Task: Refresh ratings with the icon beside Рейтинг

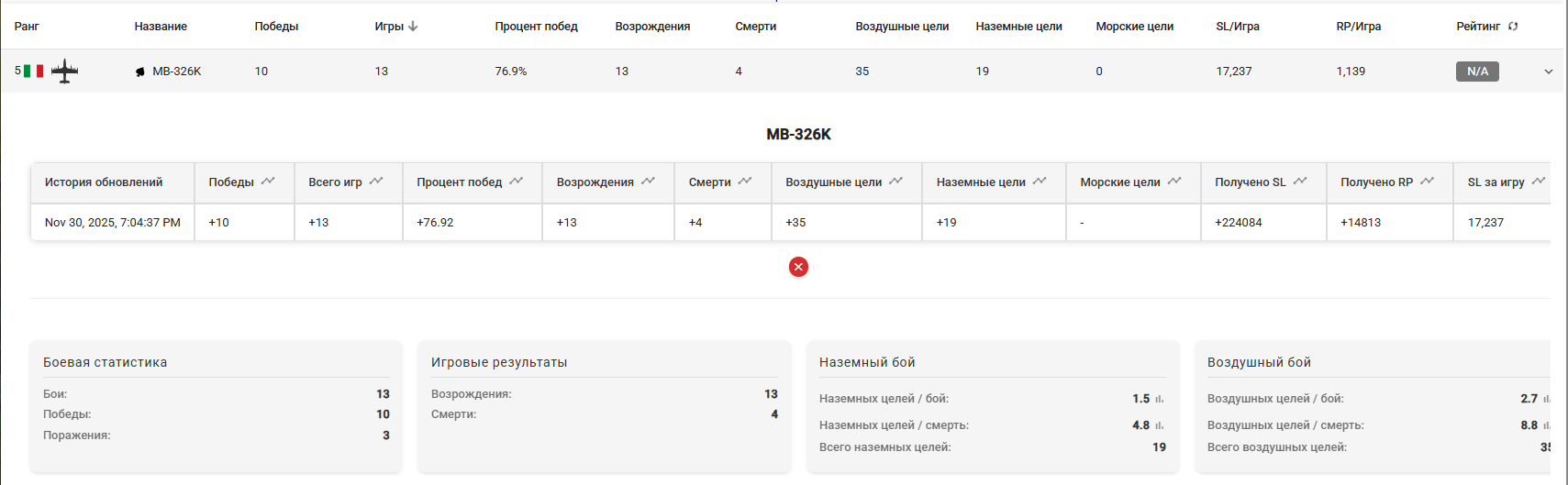Action: pos(1513,27)
